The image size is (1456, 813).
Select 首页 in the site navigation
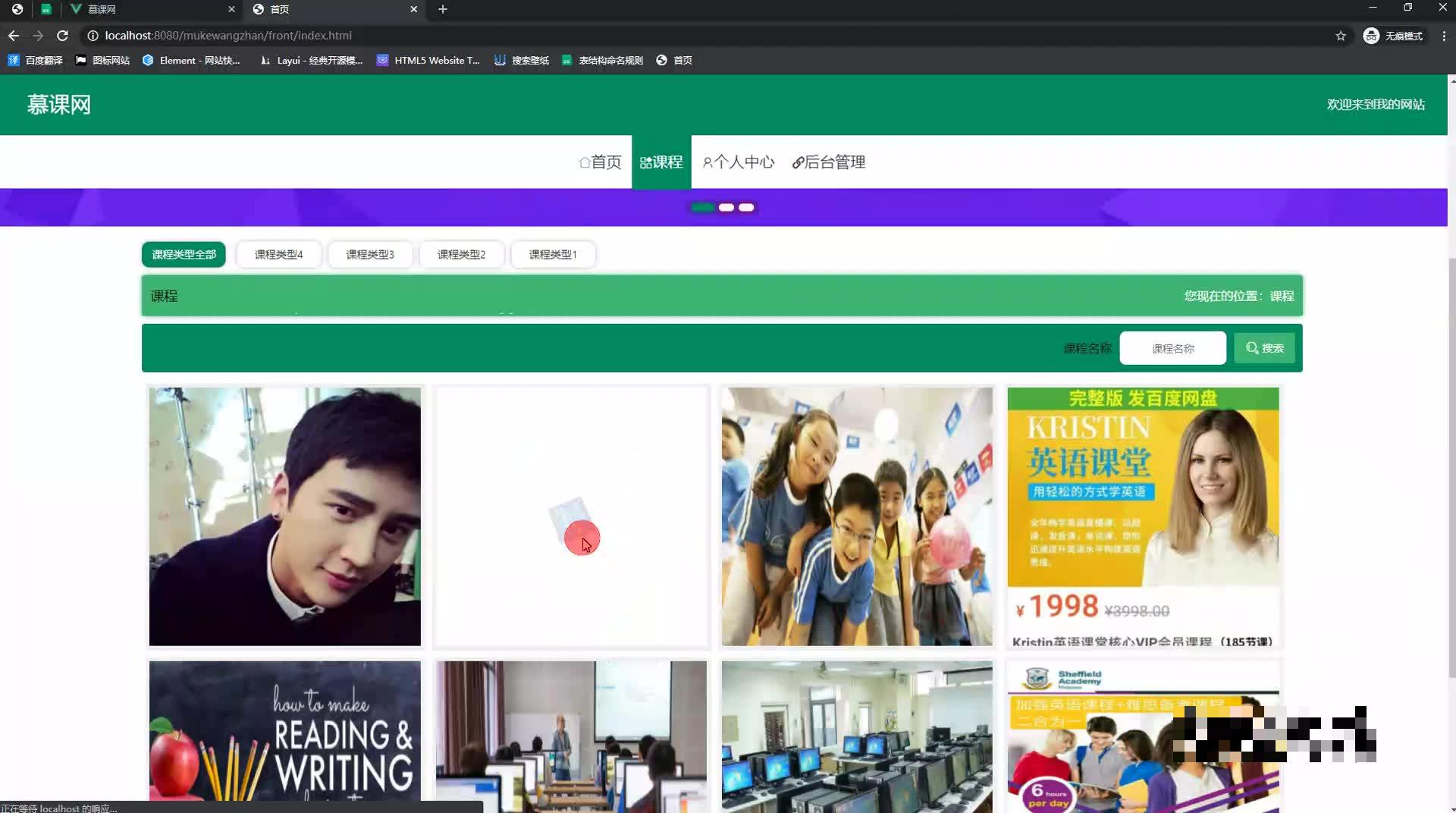click(600, 162)
